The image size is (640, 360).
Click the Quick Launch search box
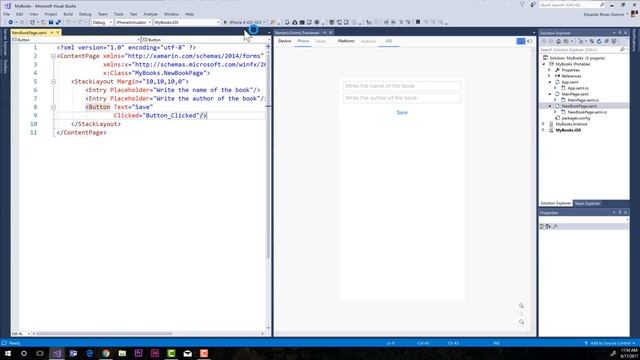click(571, 5)
